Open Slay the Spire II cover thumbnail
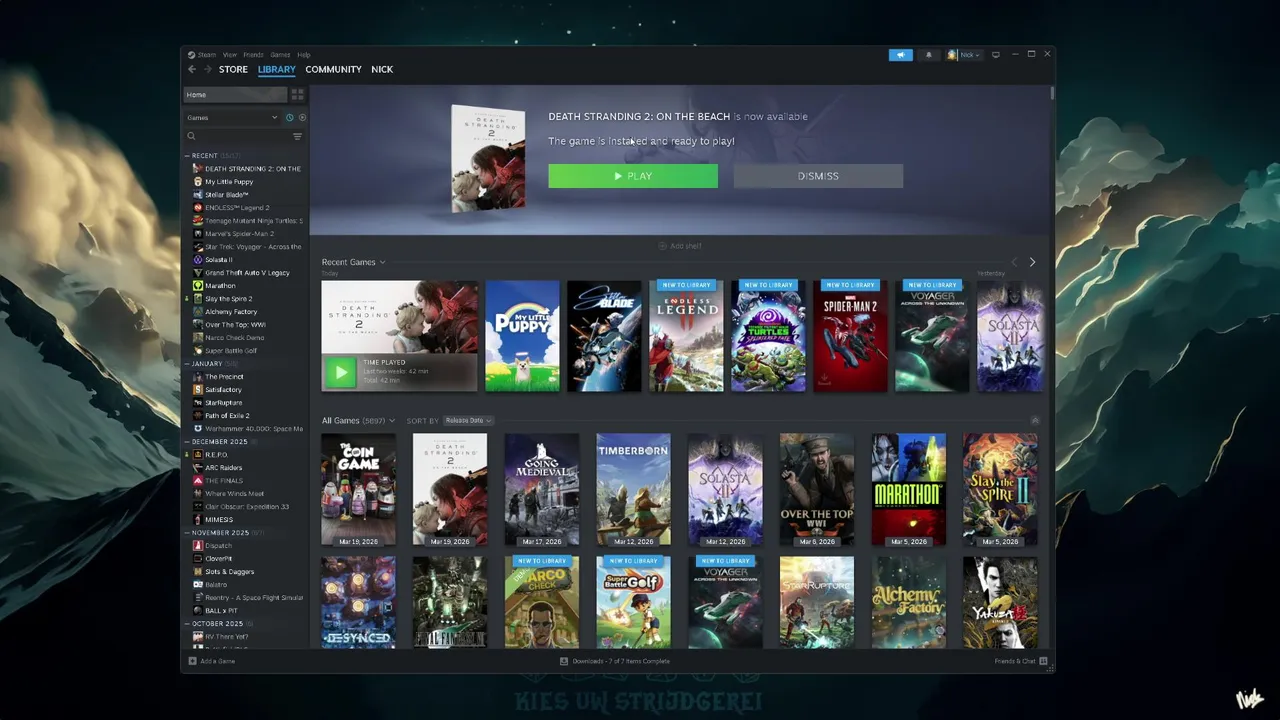Viewport: 1280px width, 720px height. [1000, 490]
